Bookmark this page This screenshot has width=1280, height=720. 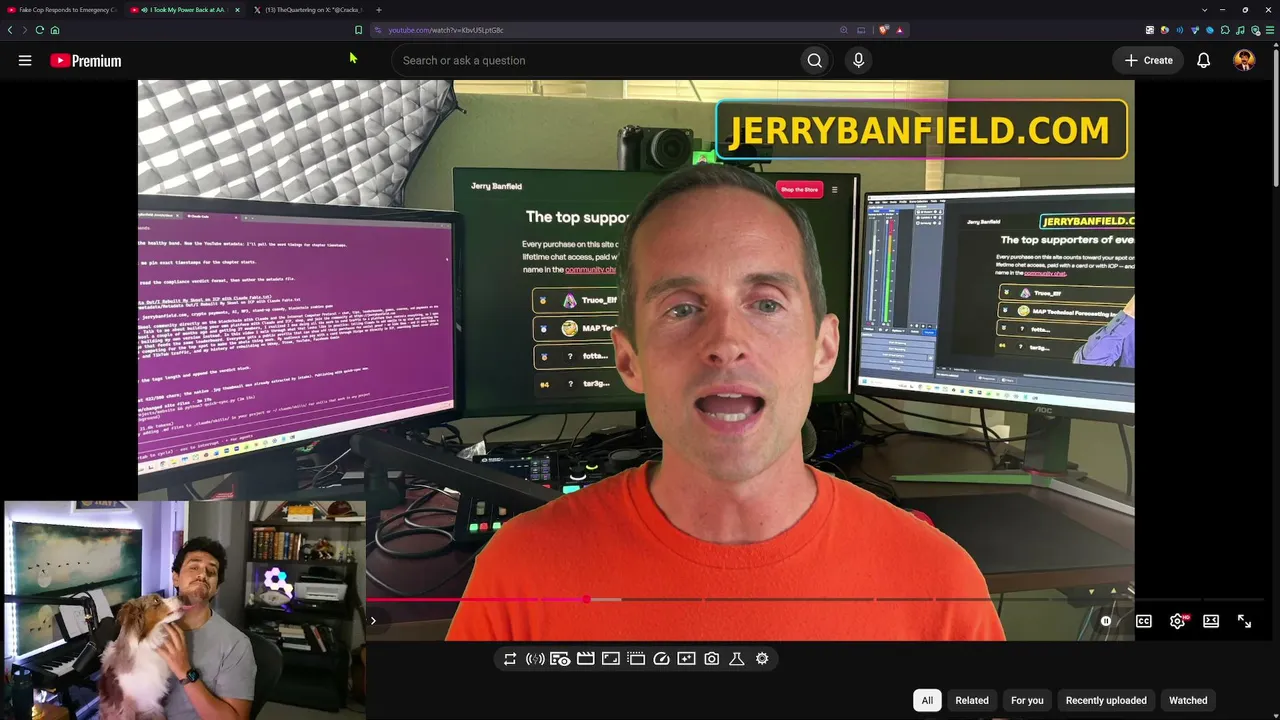click(x=358, y=30)
